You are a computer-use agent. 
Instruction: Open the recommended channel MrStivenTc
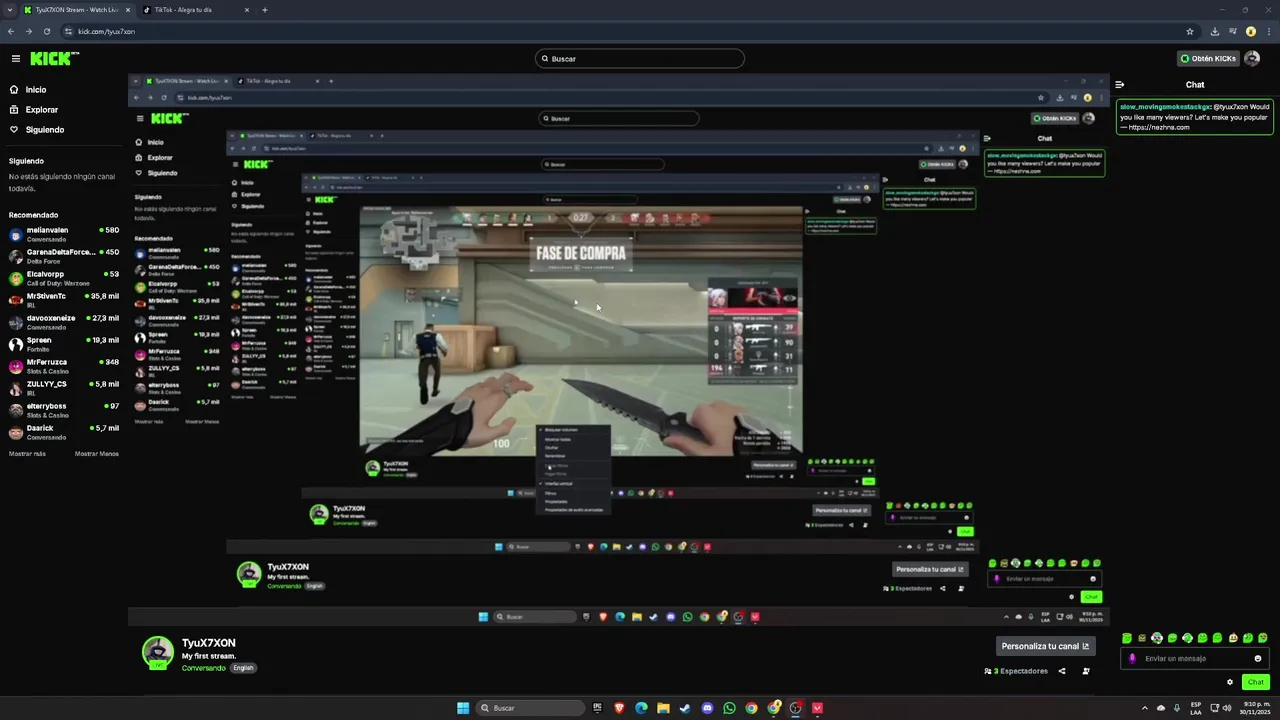(64, 300)
